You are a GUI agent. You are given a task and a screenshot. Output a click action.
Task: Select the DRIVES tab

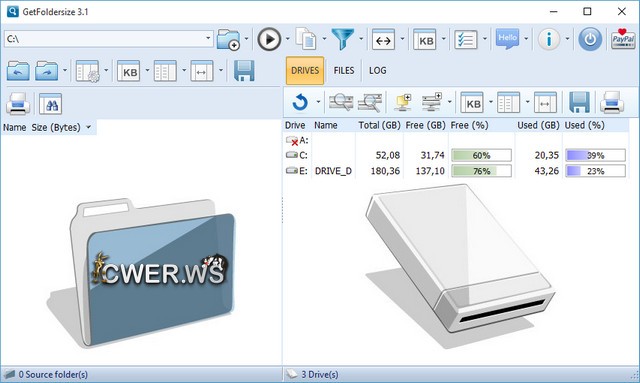pos(305,71)
